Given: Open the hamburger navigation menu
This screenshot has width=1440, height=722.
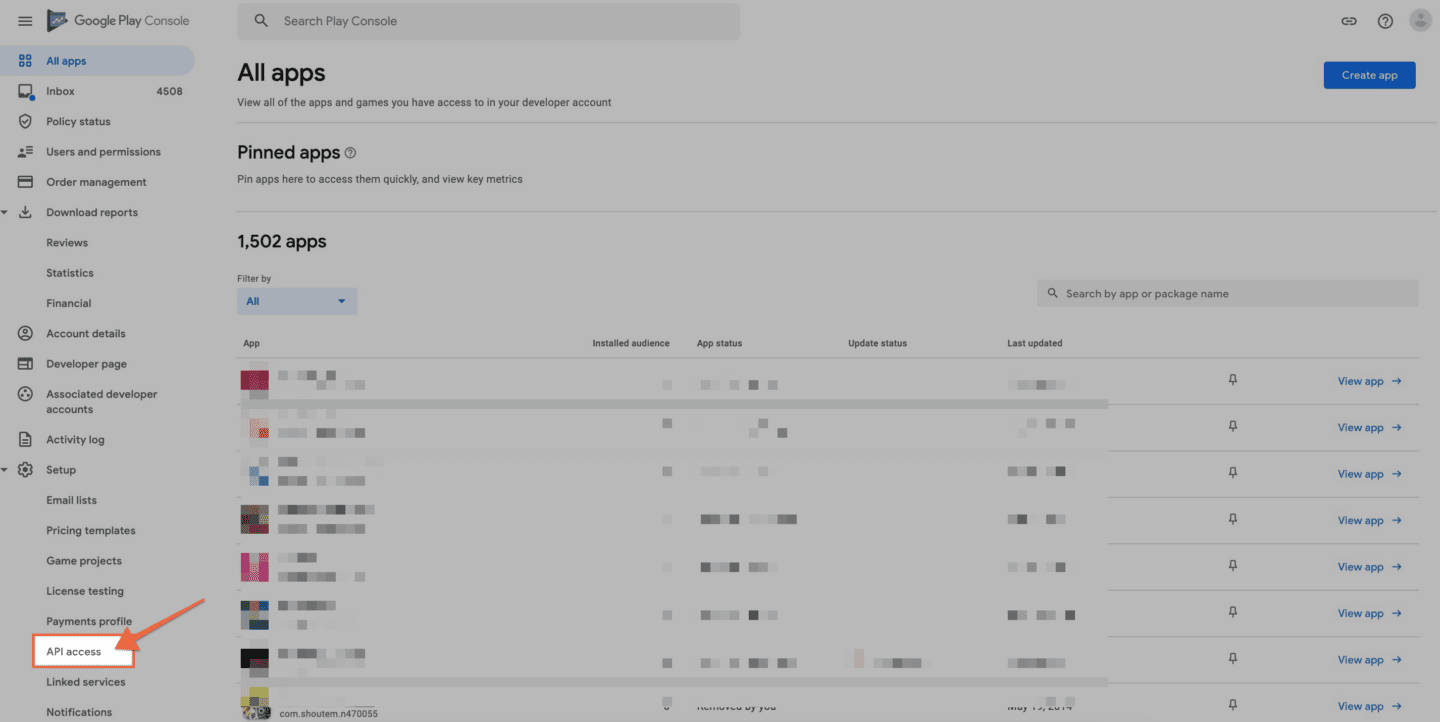Looking at the screenshot, I should [25, 21].
